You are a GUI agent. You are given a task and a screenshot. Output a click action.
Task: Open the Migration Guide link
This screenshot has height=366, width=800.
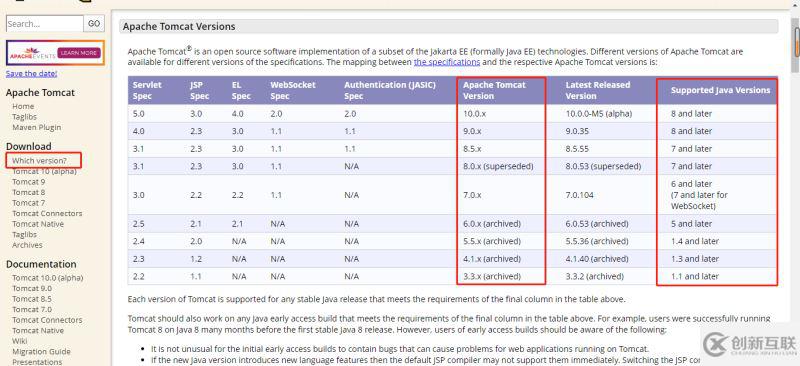click(41, 352)
